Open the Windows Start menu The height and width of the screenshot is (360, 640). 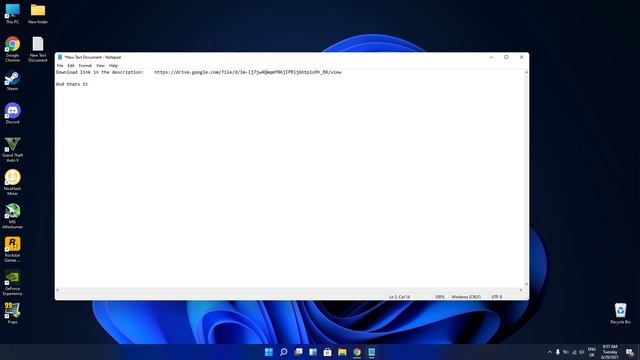pos(269,352)
